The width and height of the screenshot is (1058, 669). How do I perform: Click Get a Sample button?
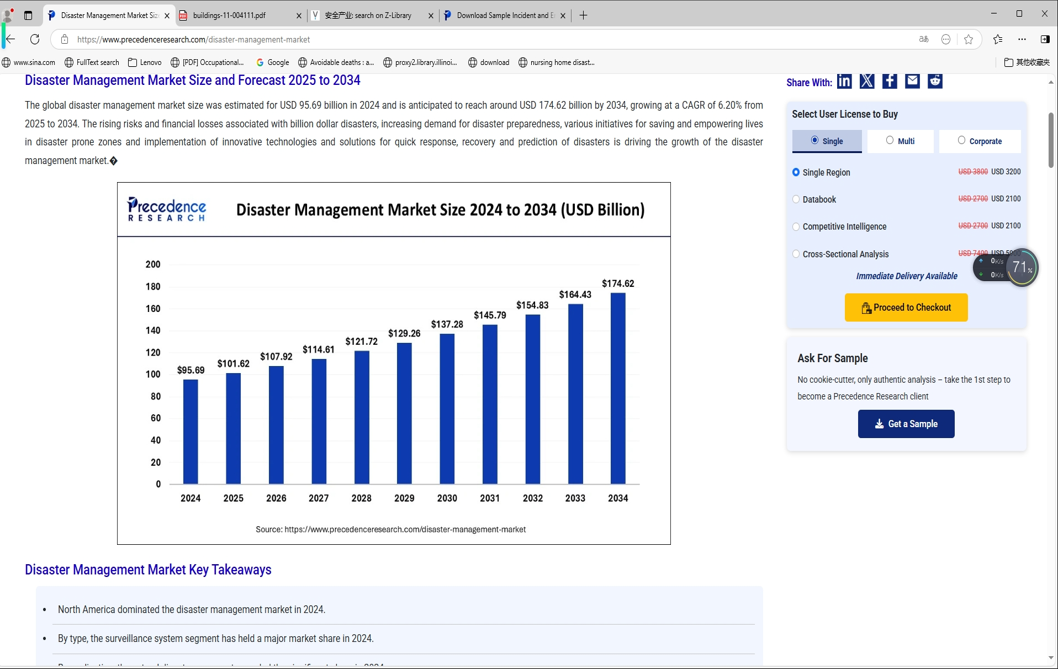[x=906, y=424]
